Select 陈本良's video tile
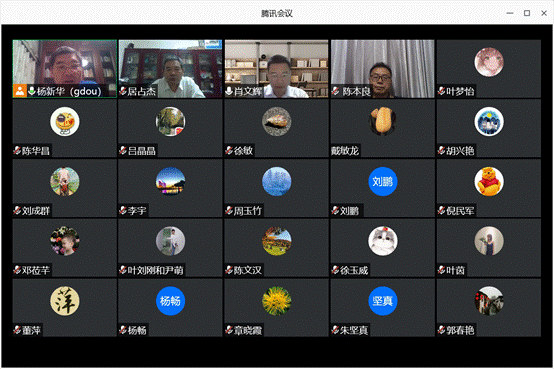554x369 pixels. (383, 69)
